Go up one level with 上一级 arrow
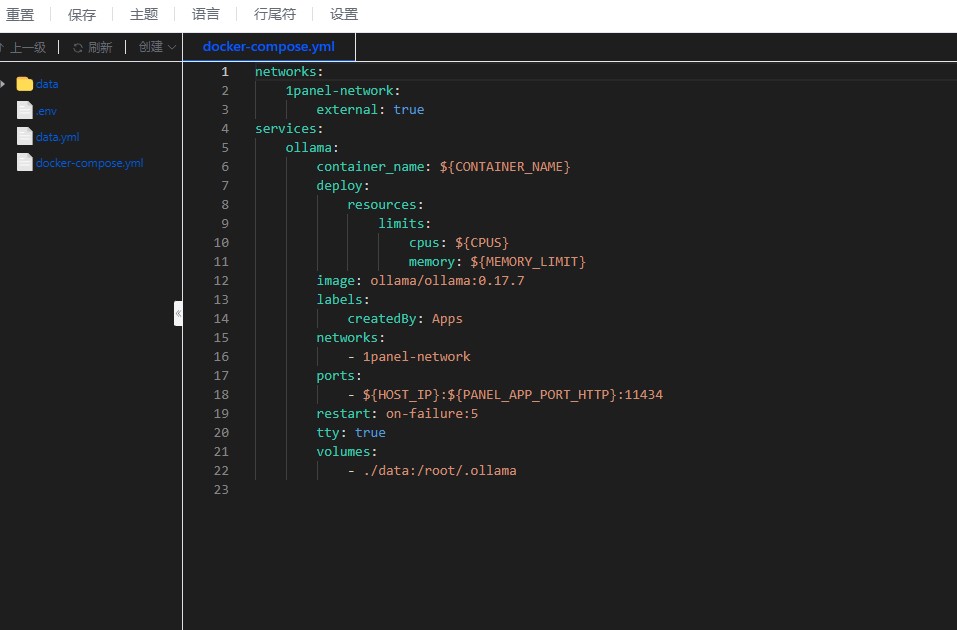Viewport: 957px width, 630px height. point(3,47)
